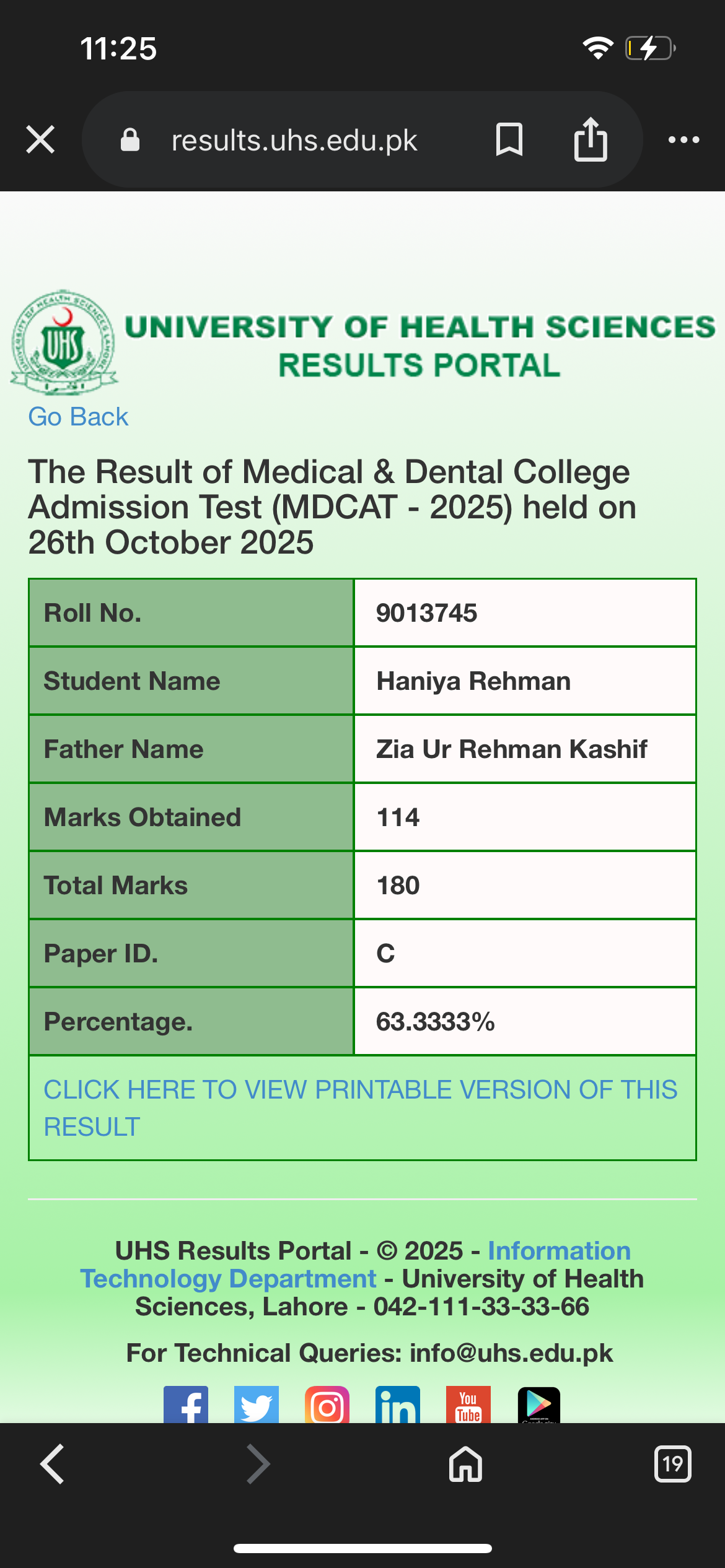This screenshot has height=1568, width=725.
Task: Click the UHS university logo
Action: 64,342
